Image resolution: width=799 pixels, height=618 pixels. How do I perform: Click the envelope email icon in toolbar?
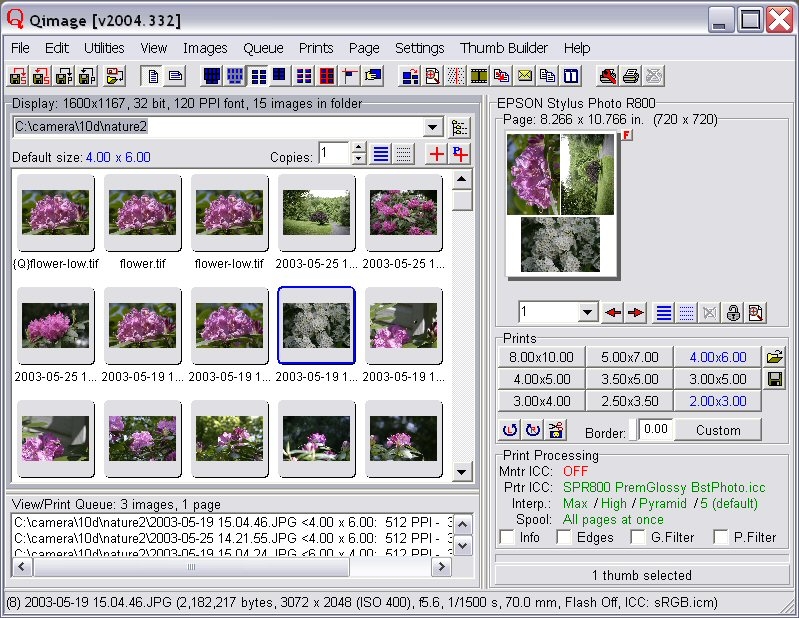coord(524,75)
